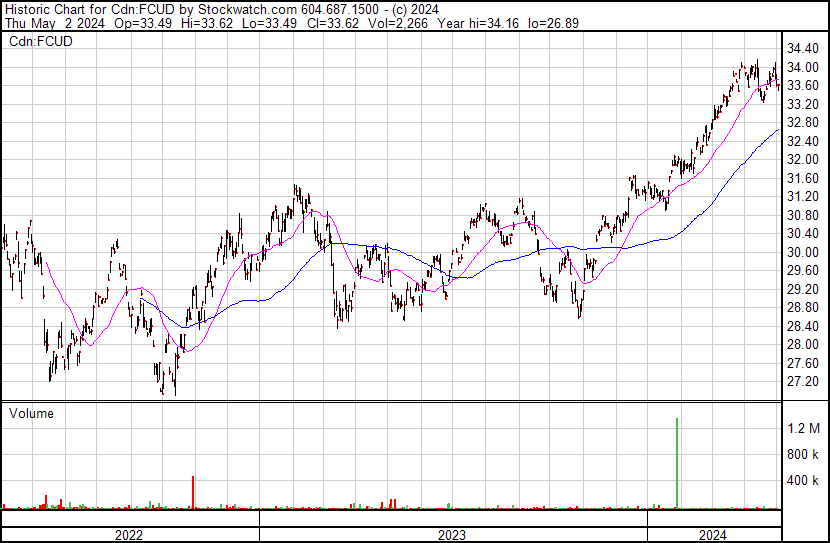
Task: Click the 29.20 price axis label
Action: (x=803, y=289)
